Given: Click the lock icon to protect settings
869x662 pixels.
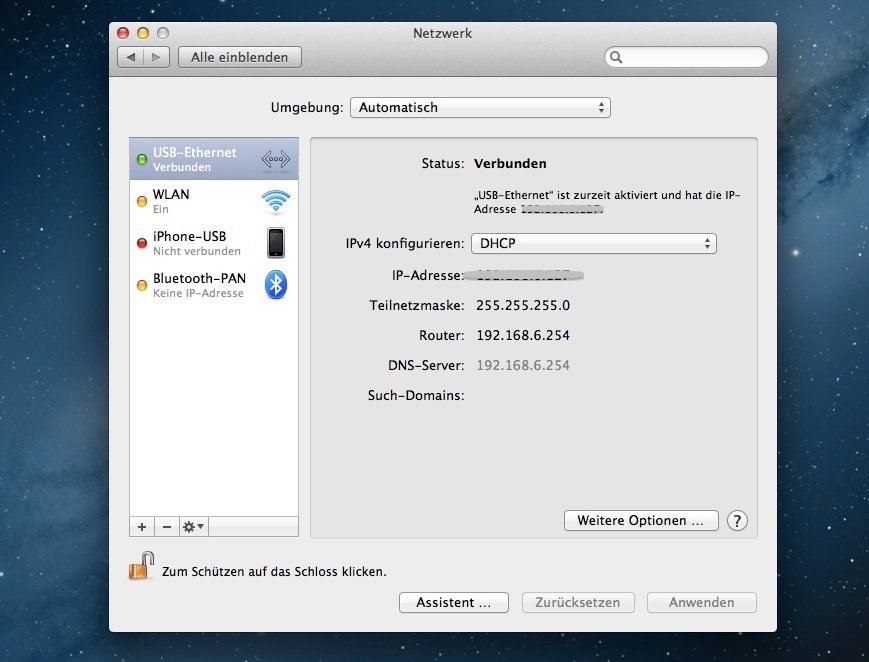Looking at the screenshot, I should point(142,566).
